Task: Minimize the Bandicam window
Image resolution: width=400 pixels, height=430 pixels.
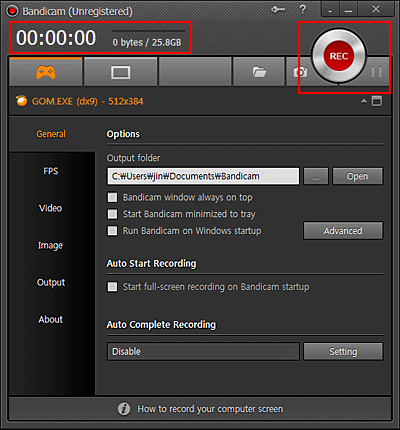Action: point(348,9)
